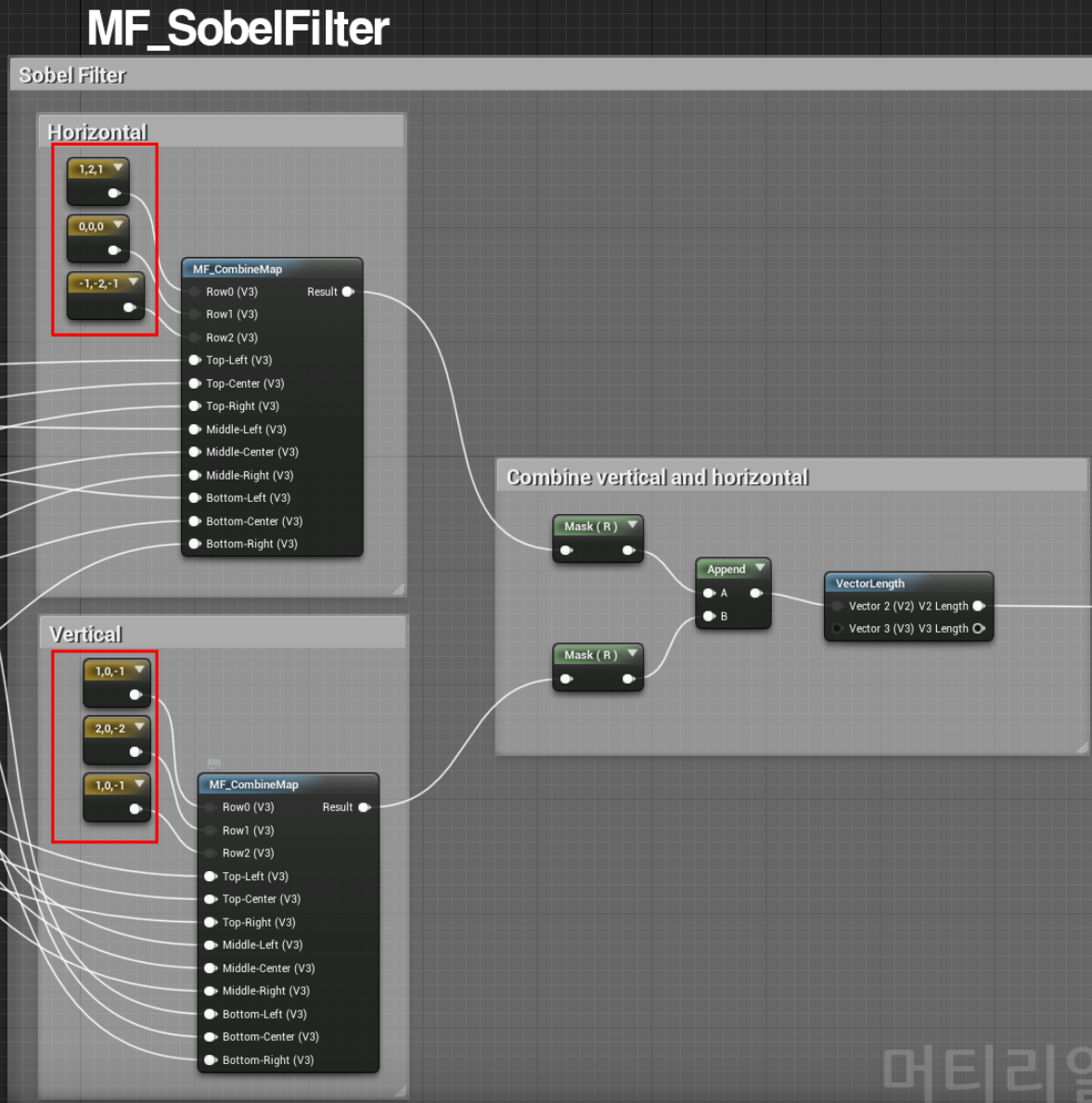Click input pin of lower Mask (R) node
Image resolution: width=1092 pixels, height=1103 pixels.
pos(566,679)
